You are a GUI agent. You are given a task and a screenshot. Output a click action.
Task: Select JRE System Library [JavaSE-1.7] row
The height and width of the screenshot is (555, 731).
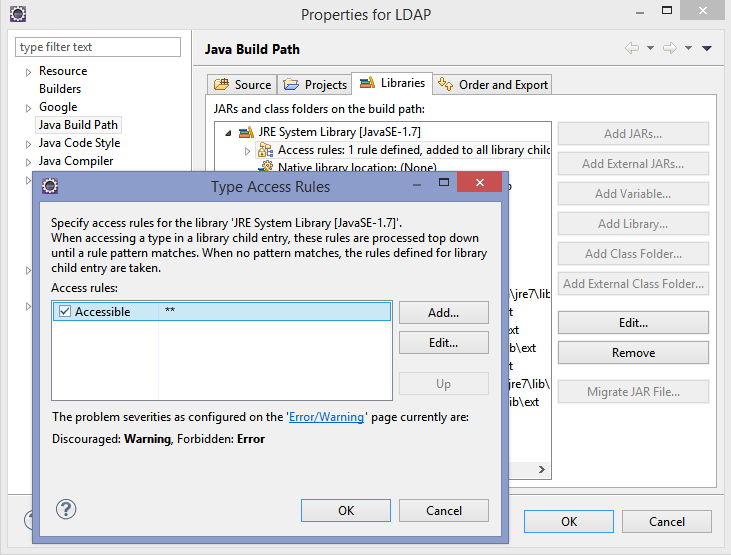(x=339, y=132)
